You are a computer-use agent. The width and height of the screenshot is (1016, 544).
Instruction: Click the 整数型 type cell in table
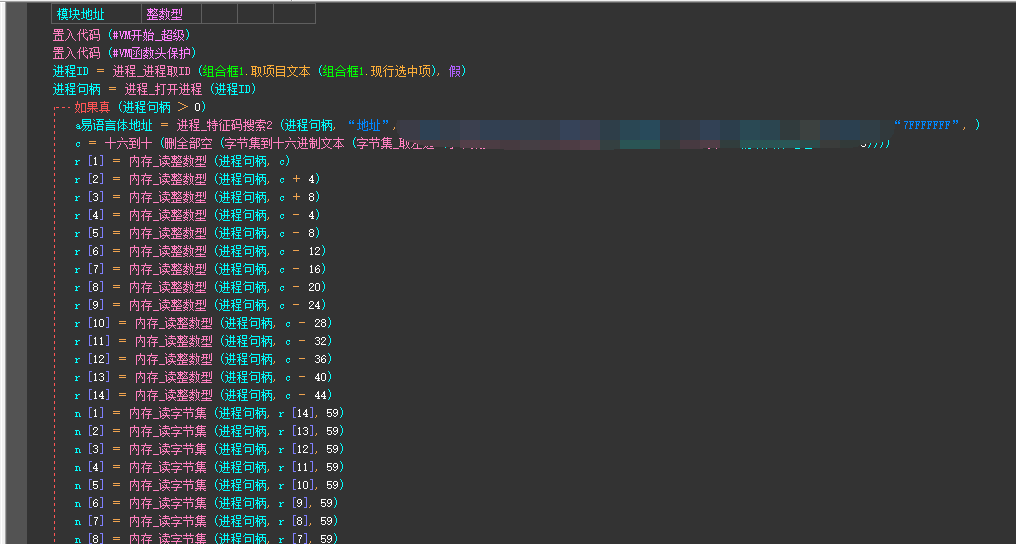(x=164, y=14)
